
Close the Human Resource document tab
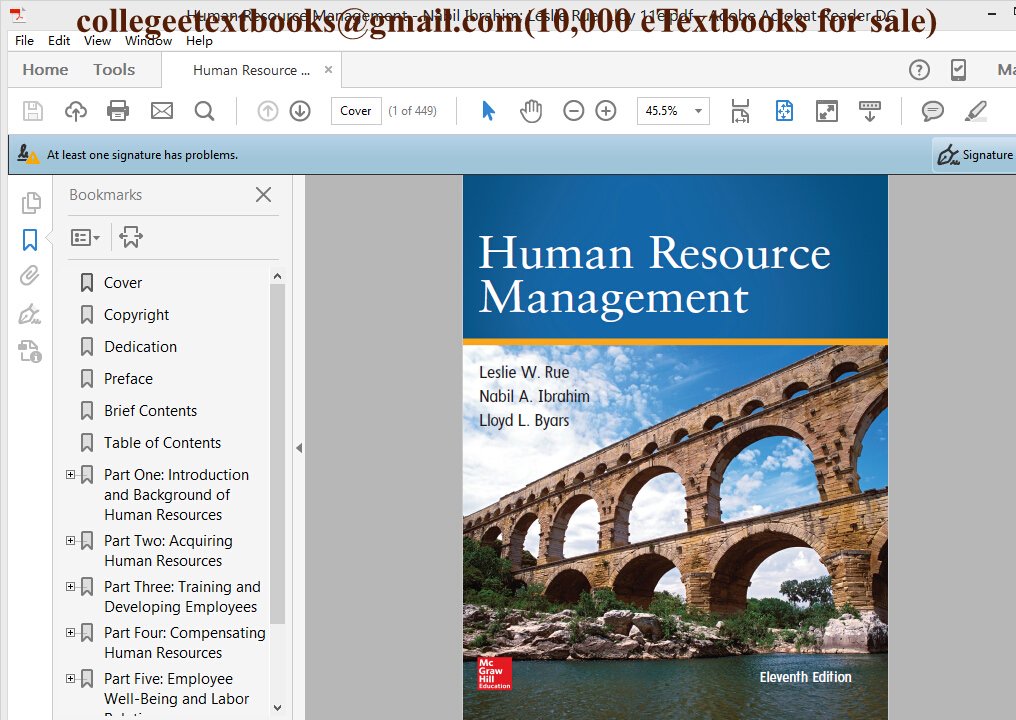pos(329,69)
